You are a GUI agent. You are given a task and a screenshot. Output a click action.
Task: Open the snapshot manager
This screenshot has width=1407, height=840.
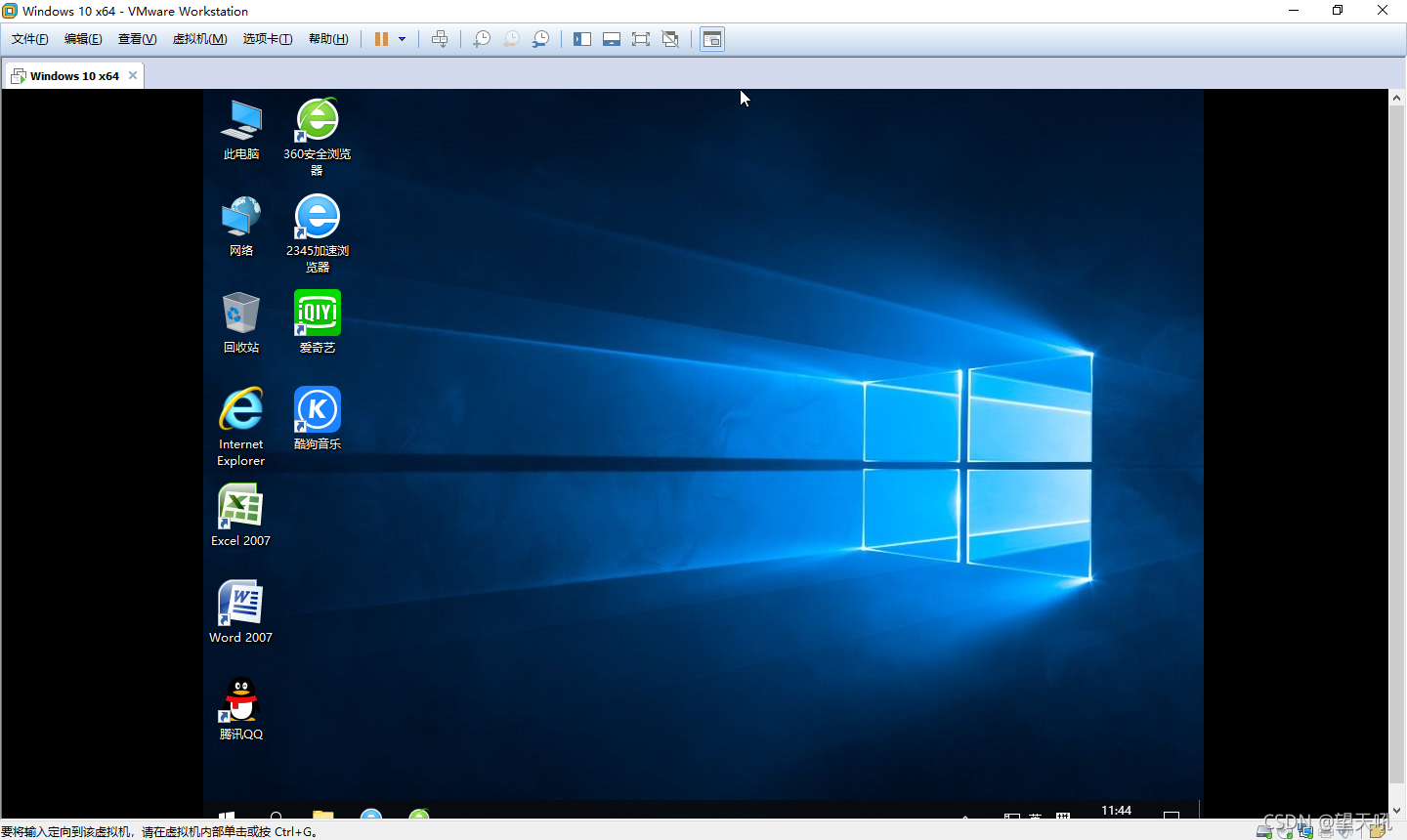coord(540,39)
